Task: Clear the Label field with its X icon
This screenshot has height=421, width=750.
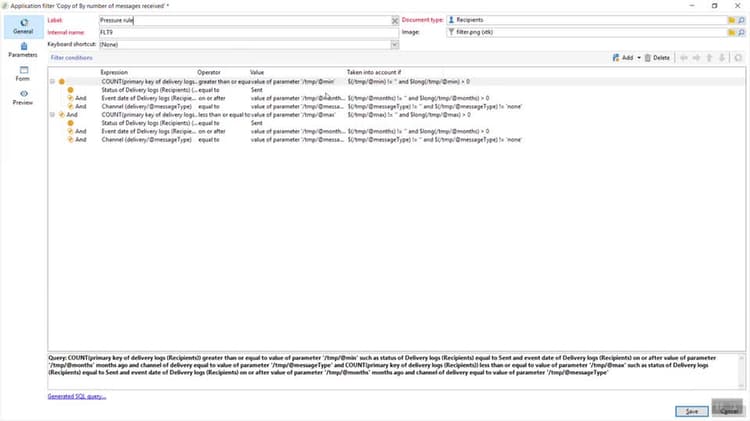Action: pyautogui.click(x=395, y=21)
